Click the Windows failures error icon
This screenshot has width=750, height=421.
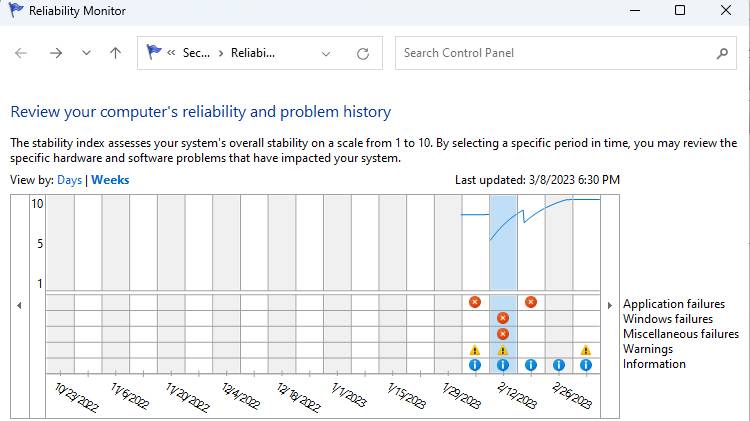503,318
